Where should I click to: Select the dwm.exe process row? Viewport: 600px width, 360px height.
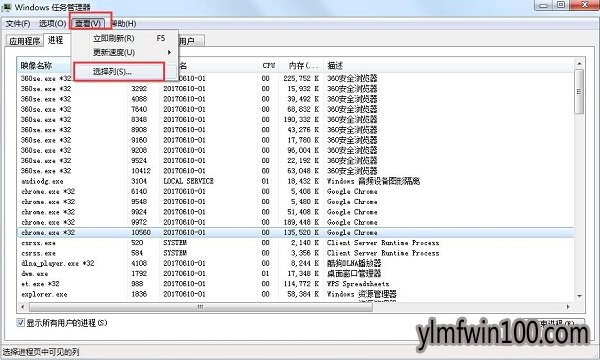pyautogui.click(x=295, y=274)
